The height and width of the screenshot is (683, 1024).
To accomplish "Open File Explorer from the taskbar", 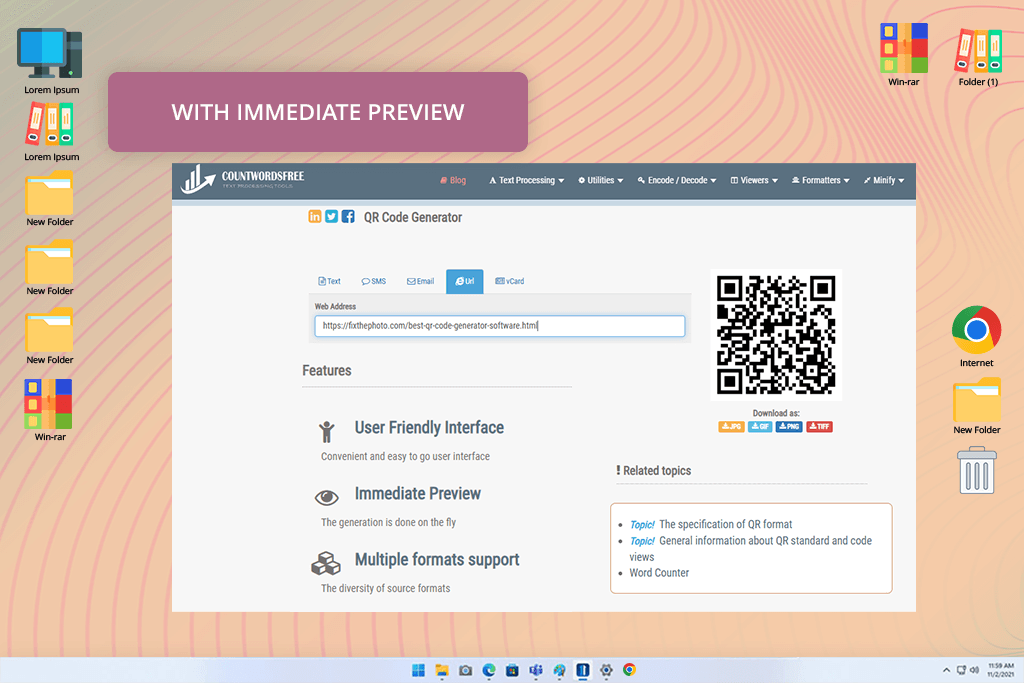I will [x=442, y=670].
